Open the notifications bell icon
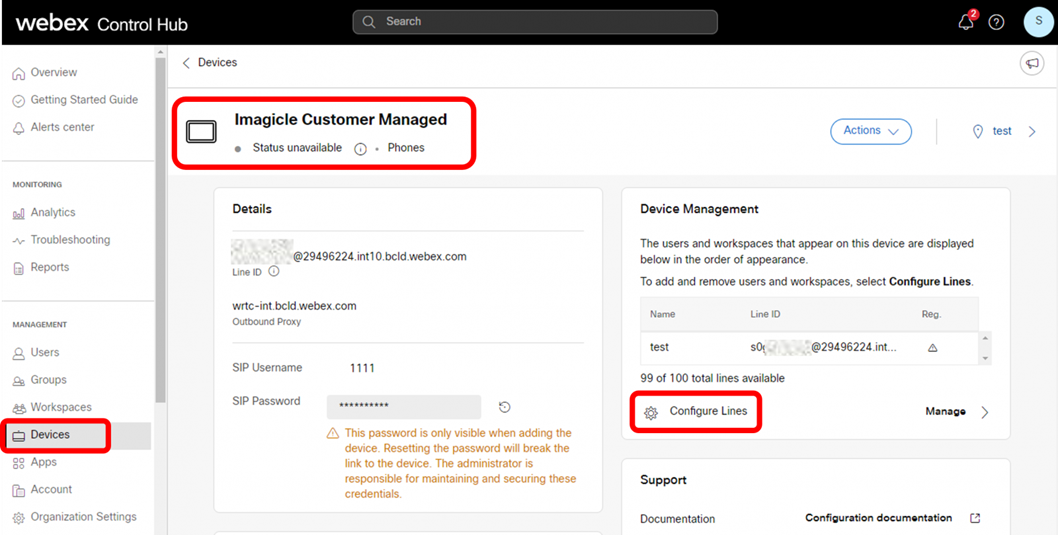This screenshot has width=1058, height=535. [965, 22]
